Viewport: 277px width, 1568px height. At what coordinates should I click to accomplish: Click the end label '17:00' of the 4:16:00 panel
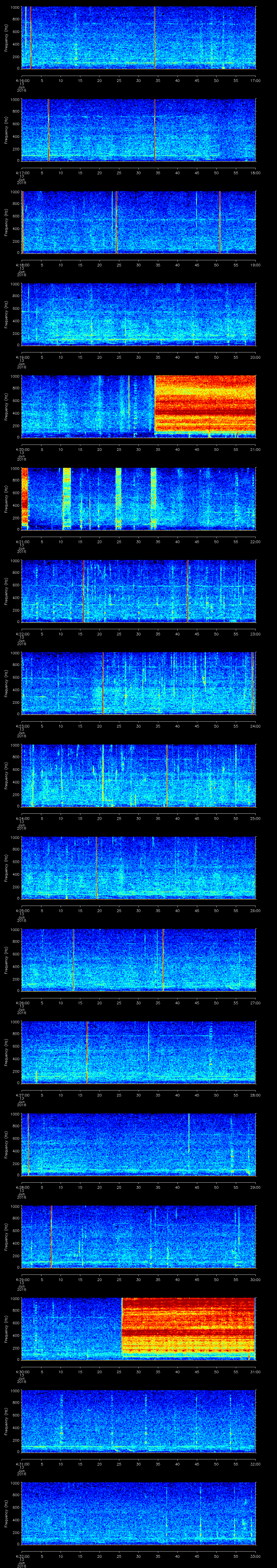point(256,80)
